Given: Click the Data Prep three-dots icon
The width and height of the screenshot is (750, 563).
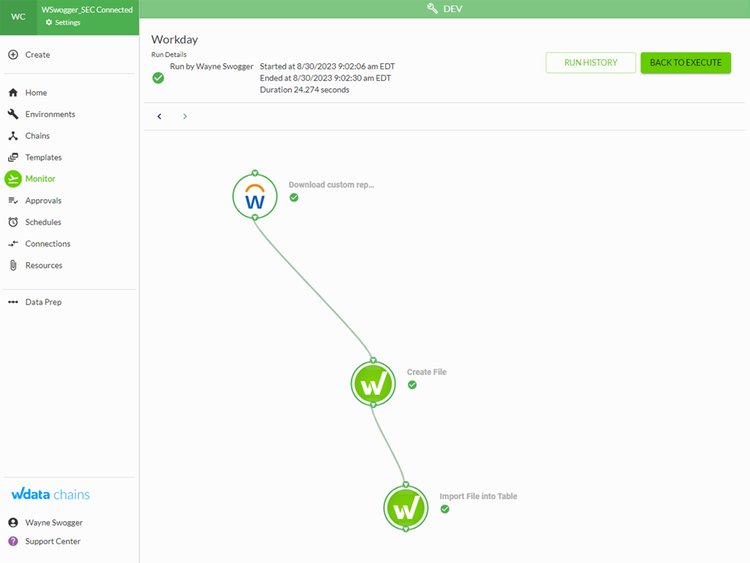Looking at the screenshot, I should point(13,302).
